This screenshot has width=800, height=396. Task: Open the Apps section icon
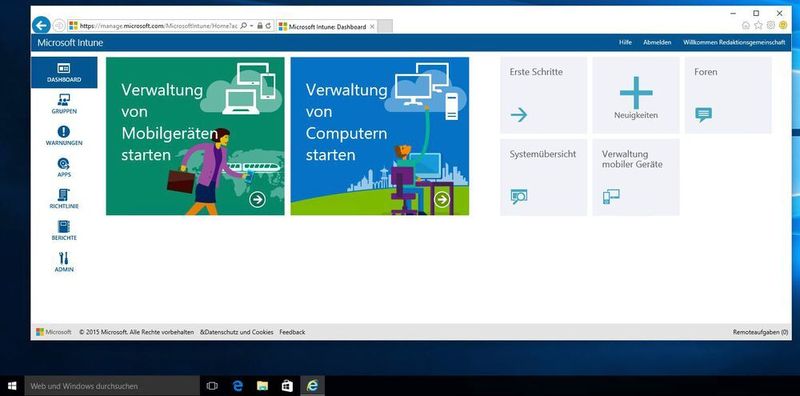(64, 163)
